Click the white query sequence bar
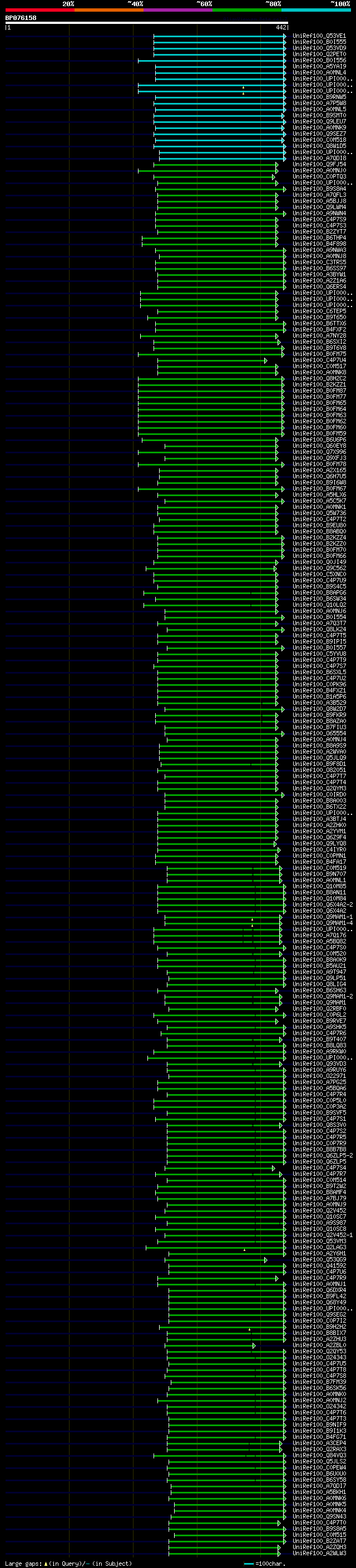Screen dimensions: 356x1568 (x=147, y=23)
